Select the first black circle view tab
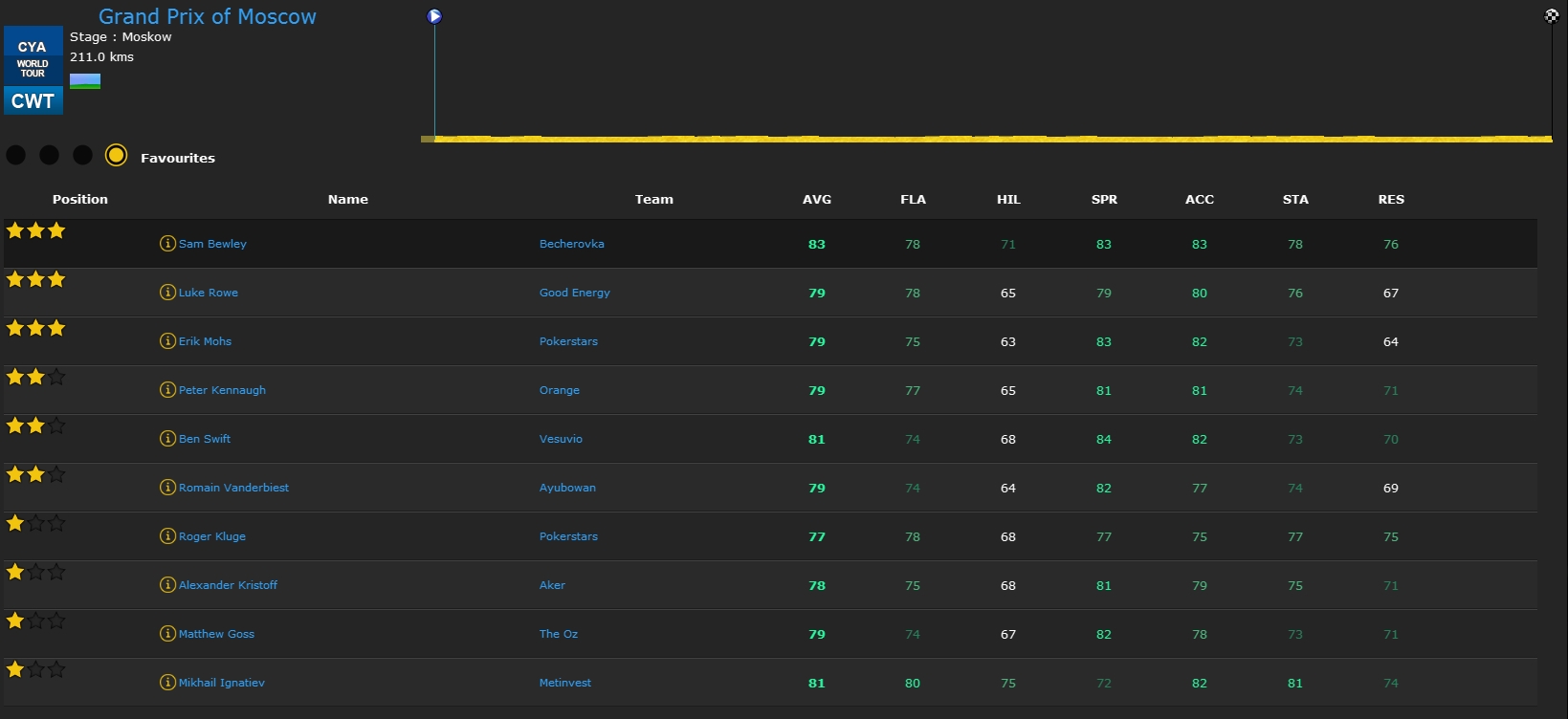 point(16,155)
